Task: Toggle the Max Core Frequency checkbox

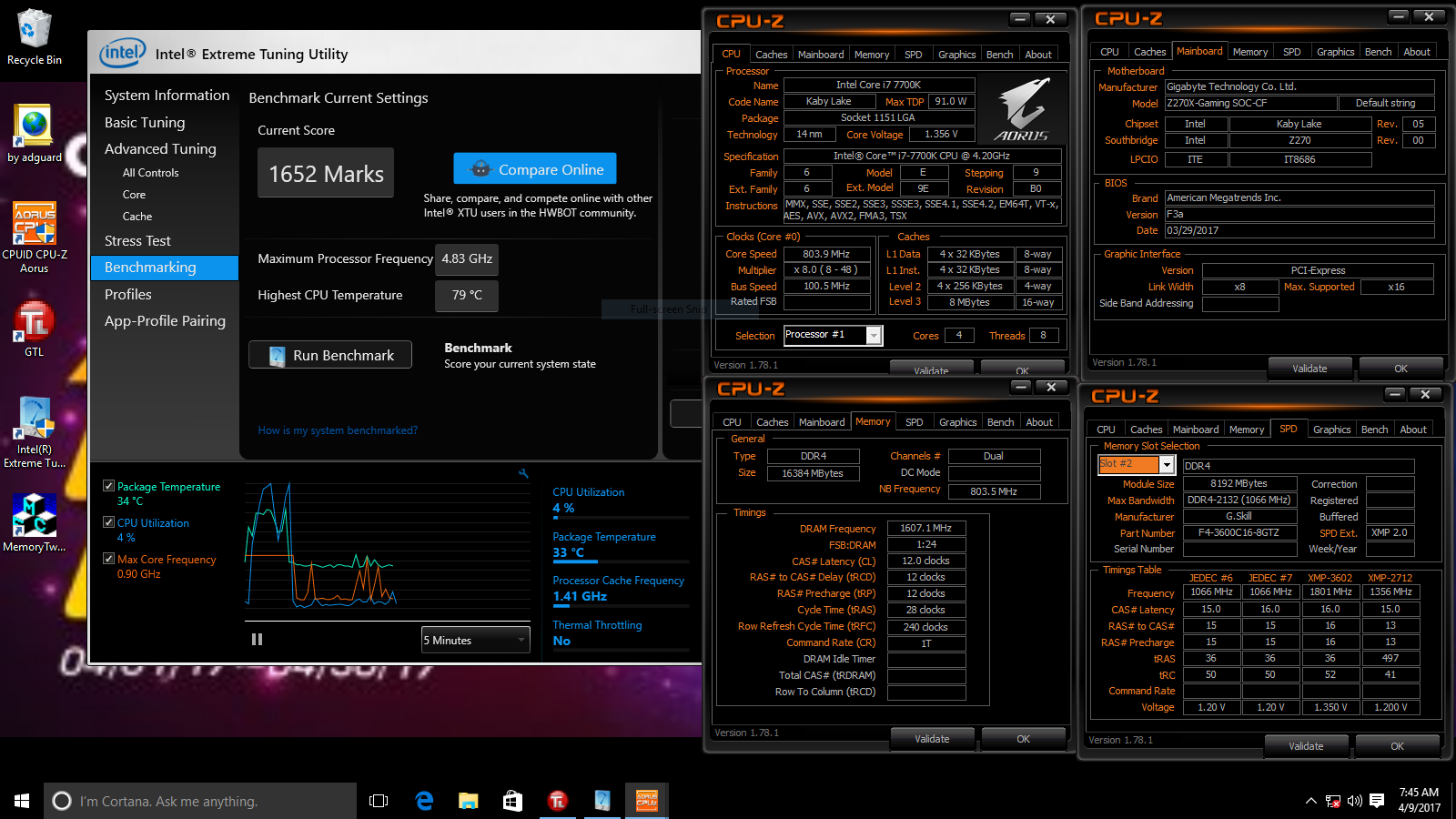Action: coord(109,559)
